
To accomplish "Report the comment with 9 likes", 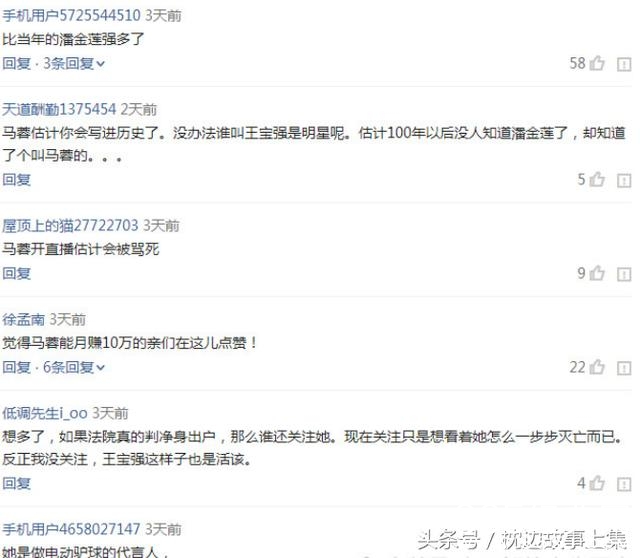I will pos(624,274).
